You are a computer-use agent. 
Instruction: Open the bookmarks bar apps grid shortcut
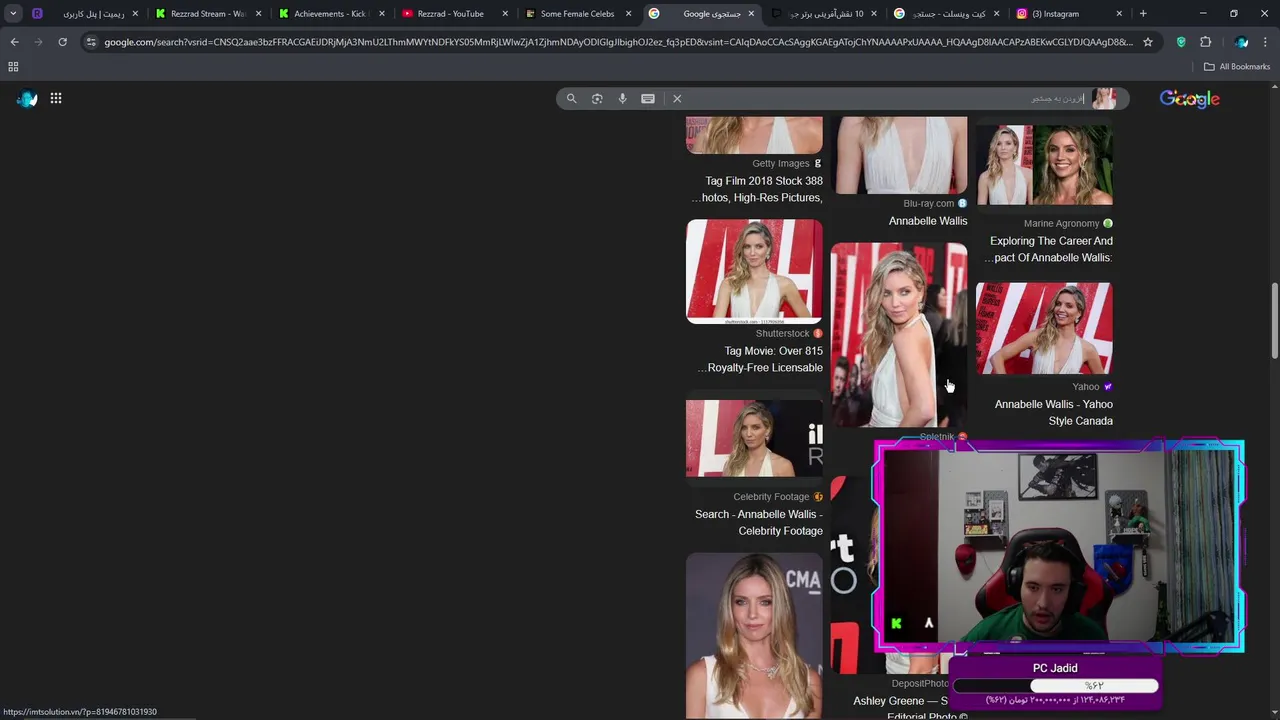[x=13, y=66]
